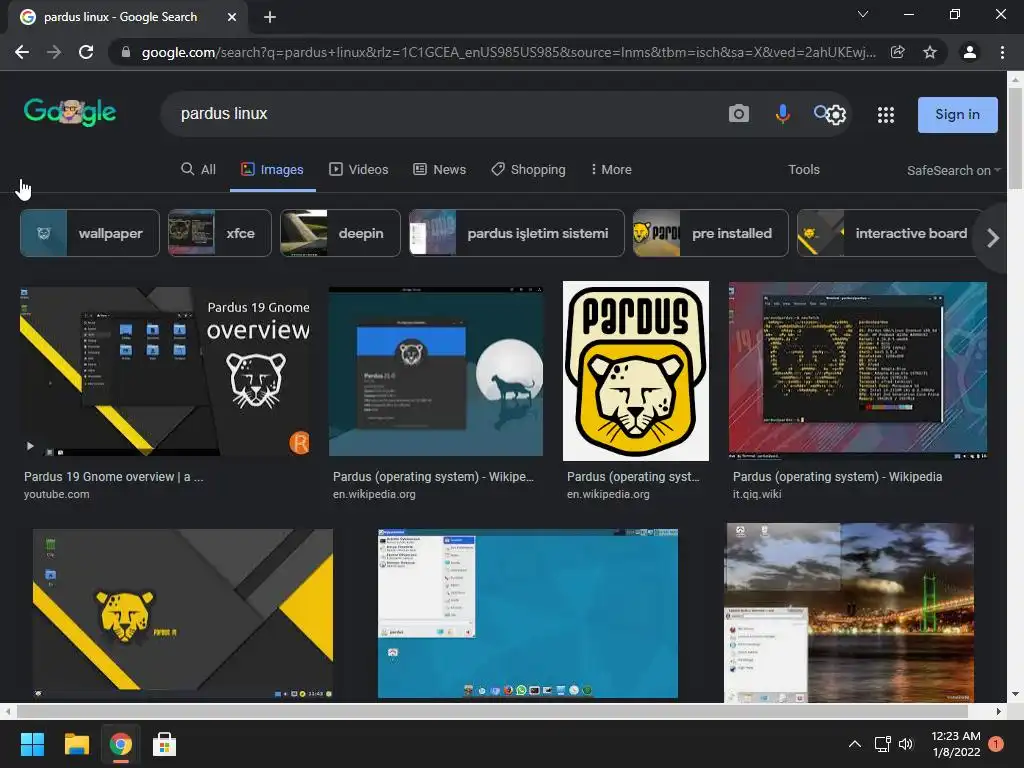Image resolution: width=1024 pixels, height=768 pixels.
Task: Select interactive board chip
Action: (x=888, y=233)
